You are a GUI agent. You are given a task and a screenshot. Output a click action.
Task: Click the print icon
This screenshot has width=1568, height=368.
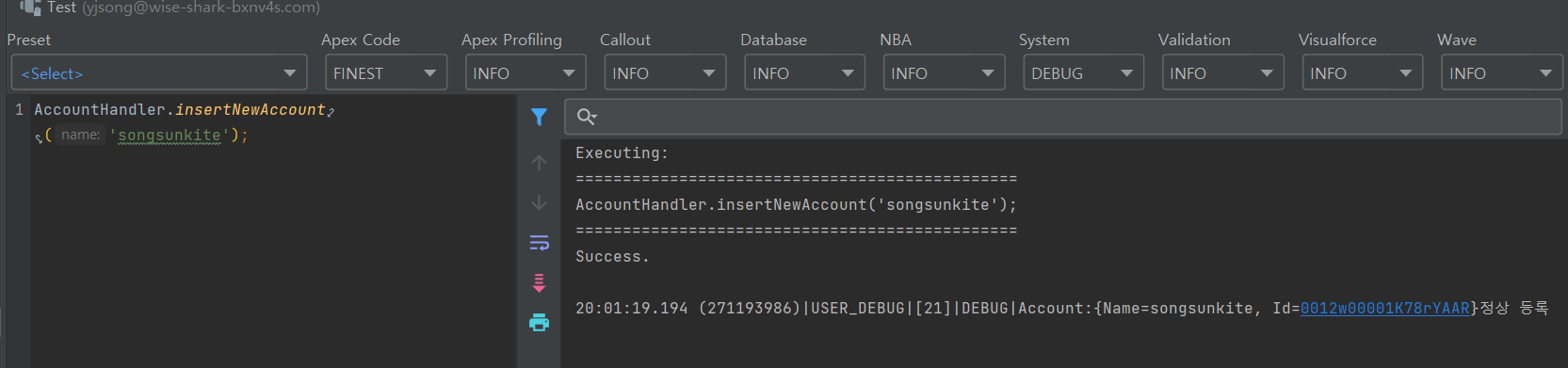pyautogui.click(x=539, y=323)
